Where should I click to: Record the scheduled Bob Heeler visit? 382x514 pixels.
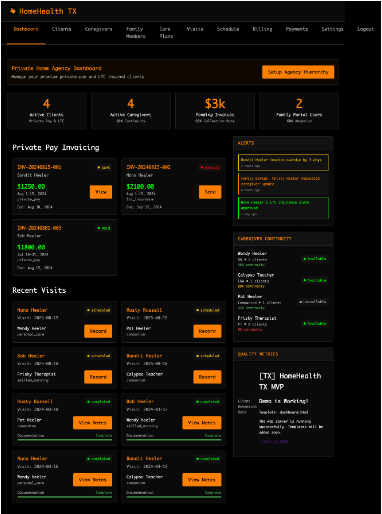(98, 377)
